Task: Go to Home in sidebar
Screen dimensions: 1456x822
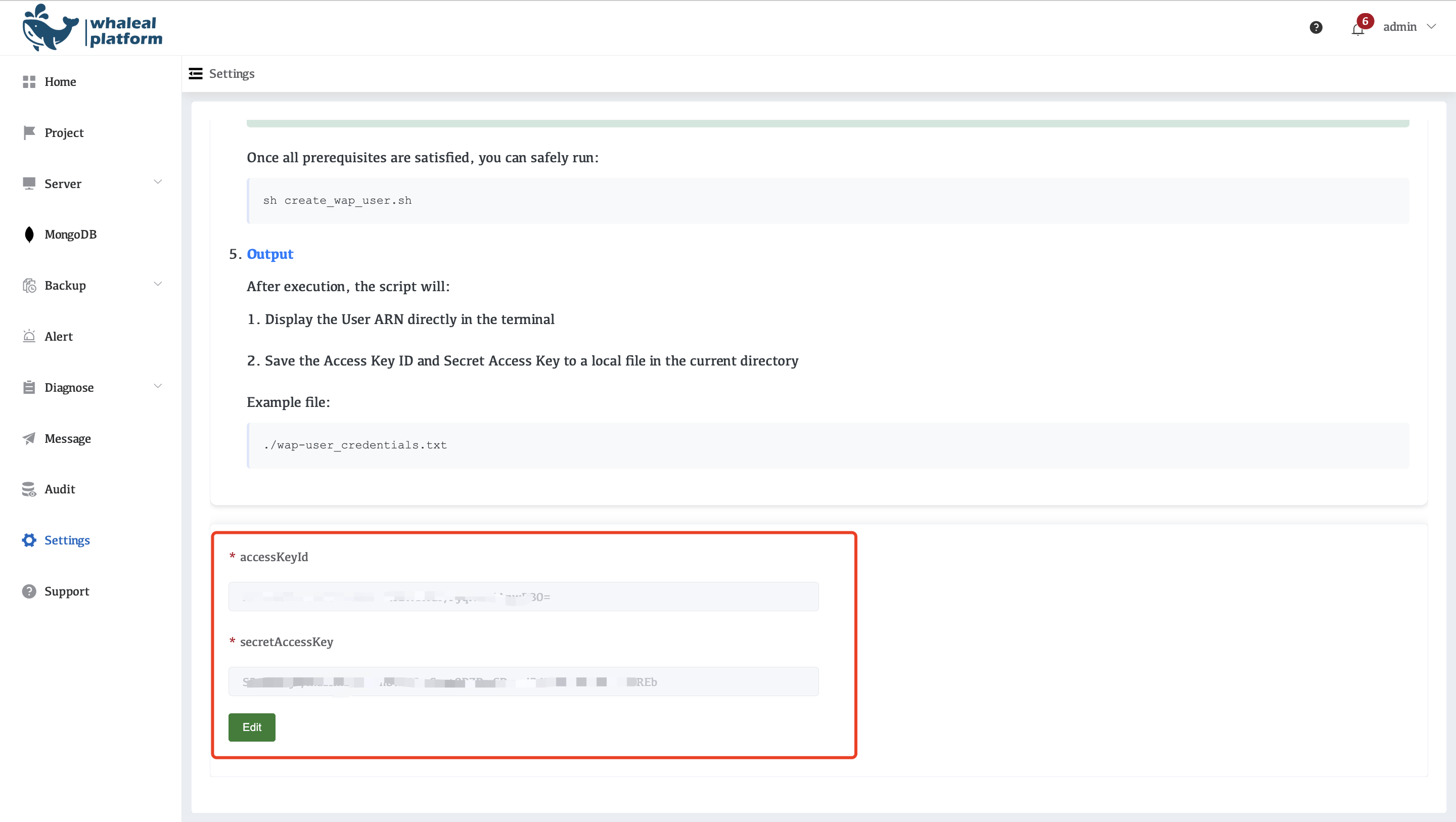Action: (60, 81)
